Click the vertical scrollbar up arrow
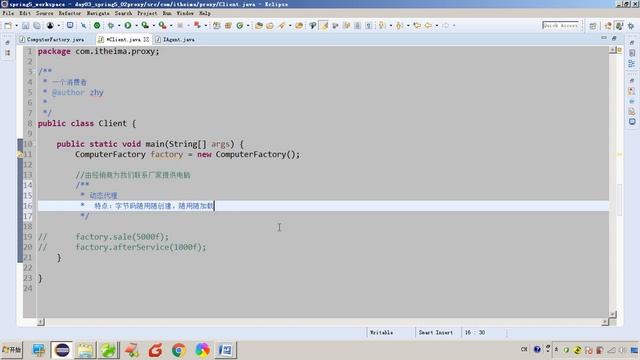Viewport: 640px width, 360px height. tap(613, 50)
